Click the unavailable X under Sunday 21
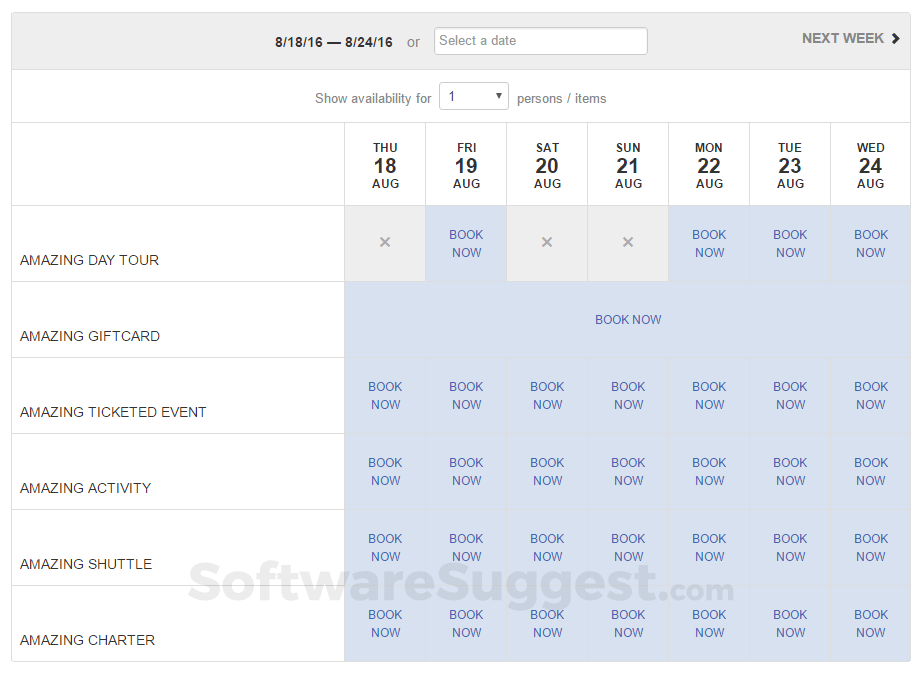The height and width of the screenshot is (680, 921). (628, 243)
